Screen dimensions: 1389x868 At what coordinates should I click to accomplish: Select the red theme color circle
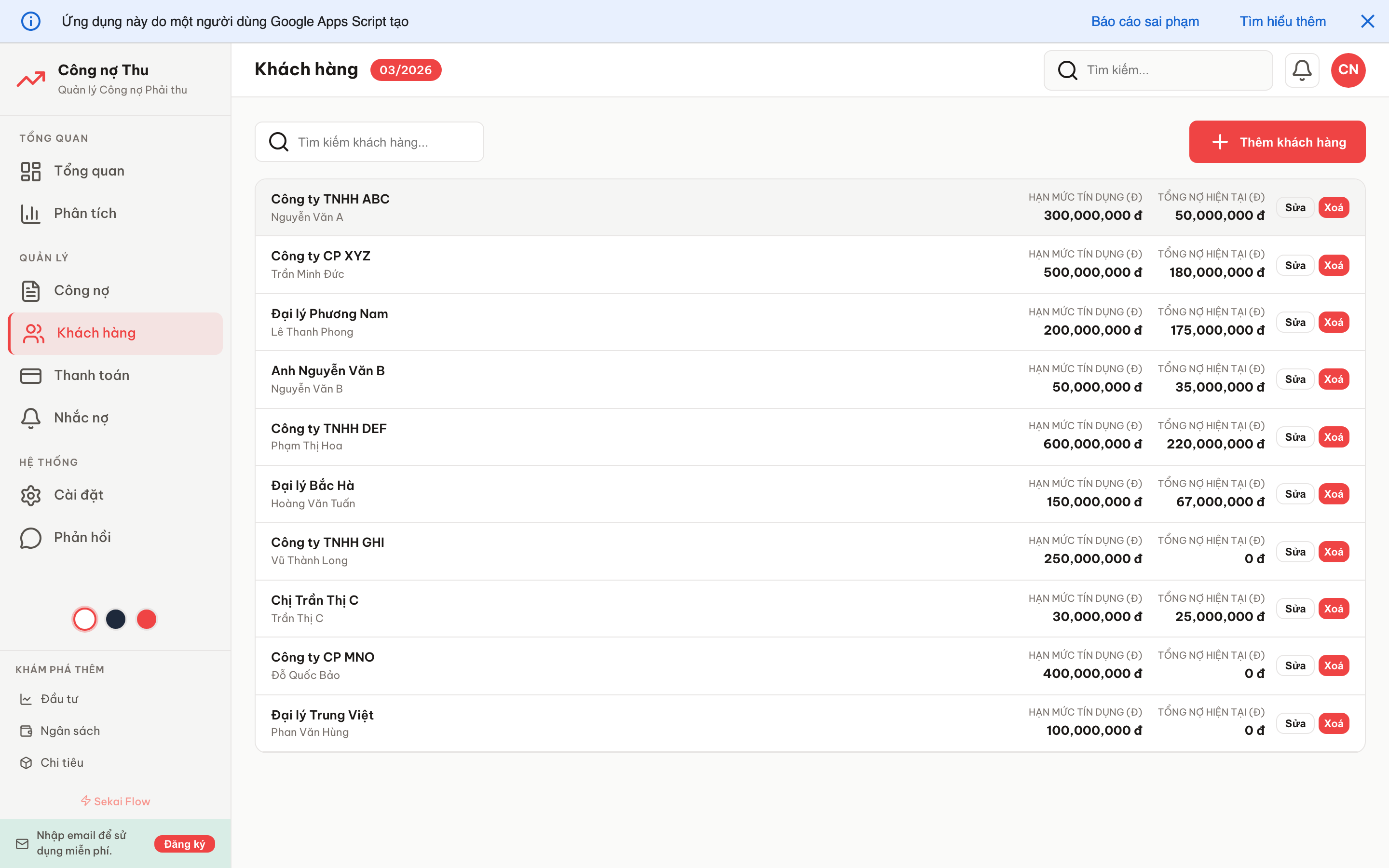click(x=146, y=619)
